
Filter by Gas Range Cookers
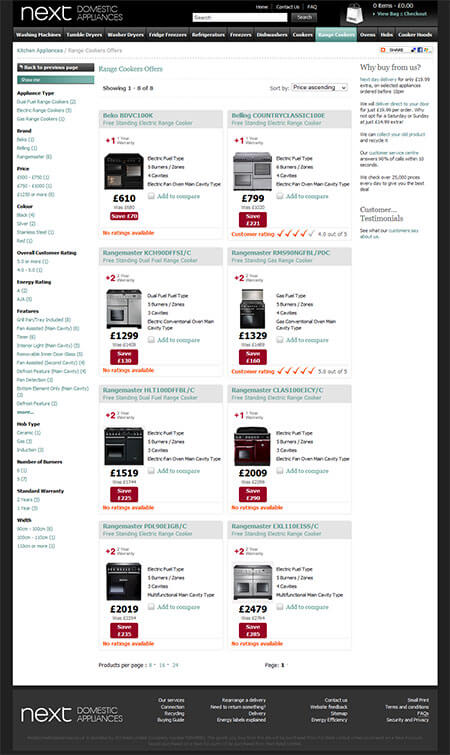click(40, 119)
